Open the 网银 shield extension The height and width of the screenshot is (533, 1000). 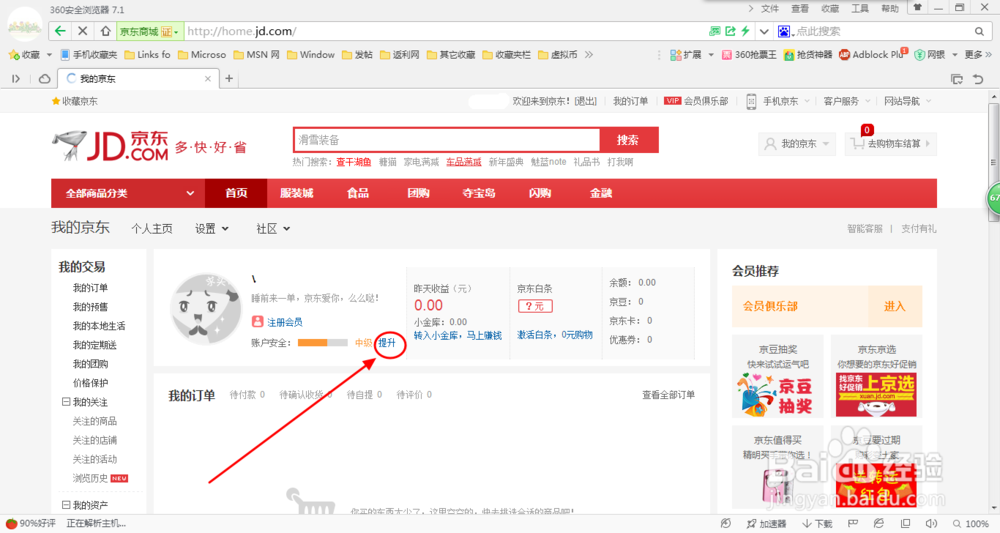[x=929, y=55]
